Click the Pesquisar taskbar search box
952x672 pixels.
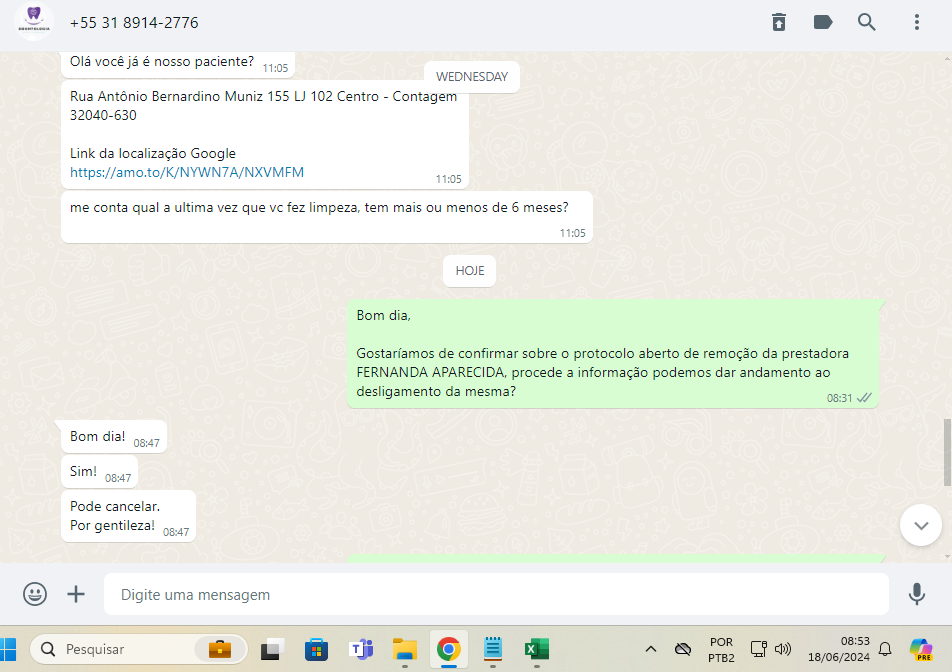(138, 649)
